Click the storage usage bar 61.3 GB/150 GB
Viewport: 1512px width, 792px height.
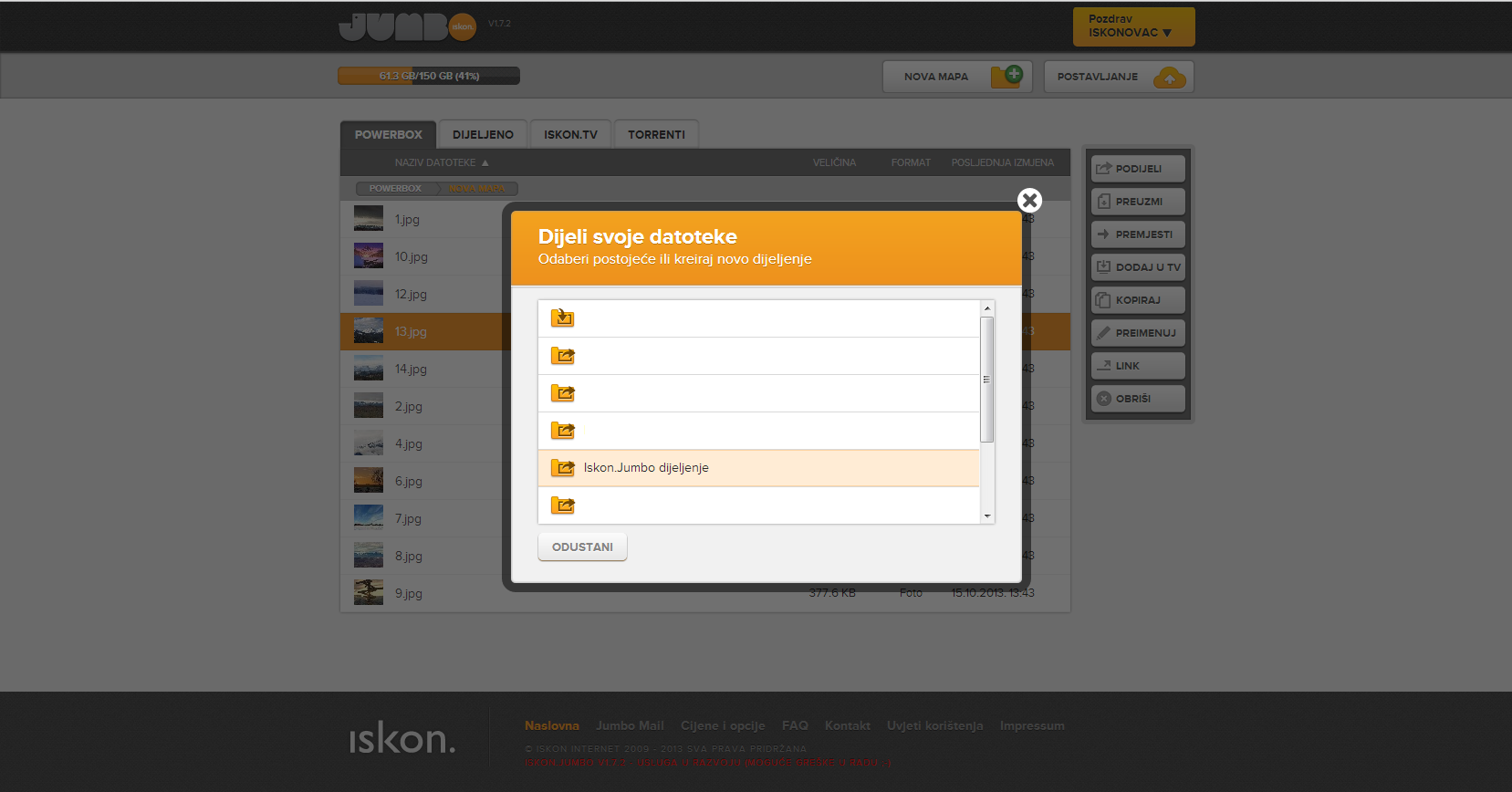[429, 76]
